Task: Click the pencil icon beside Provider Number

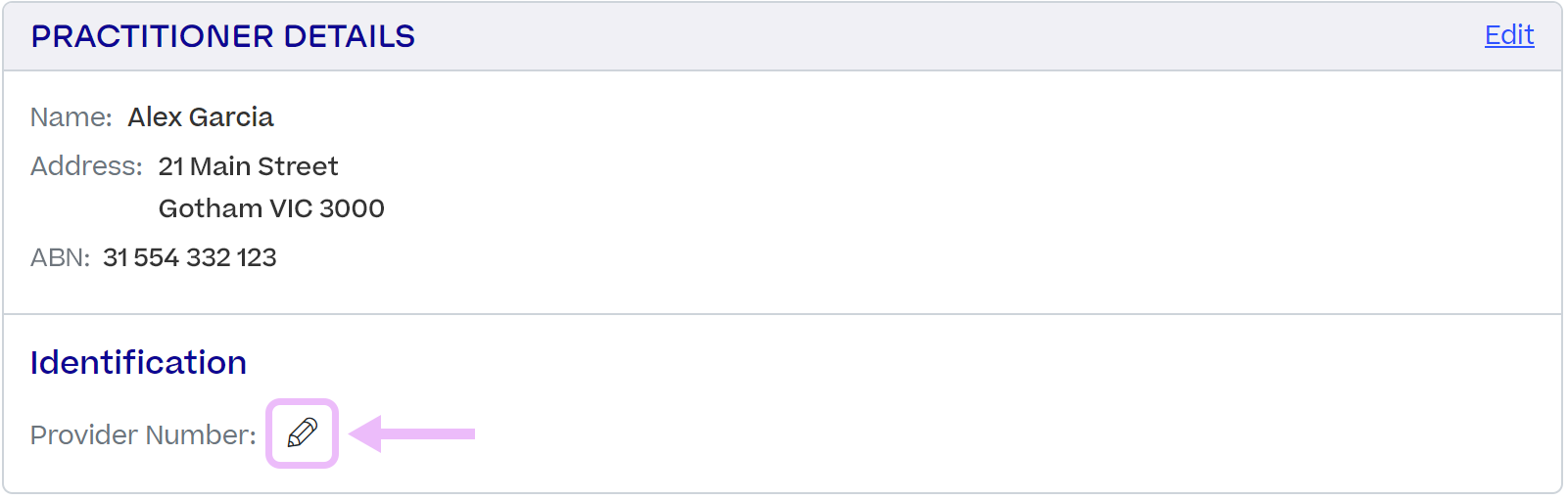Action: pos(303,432)
